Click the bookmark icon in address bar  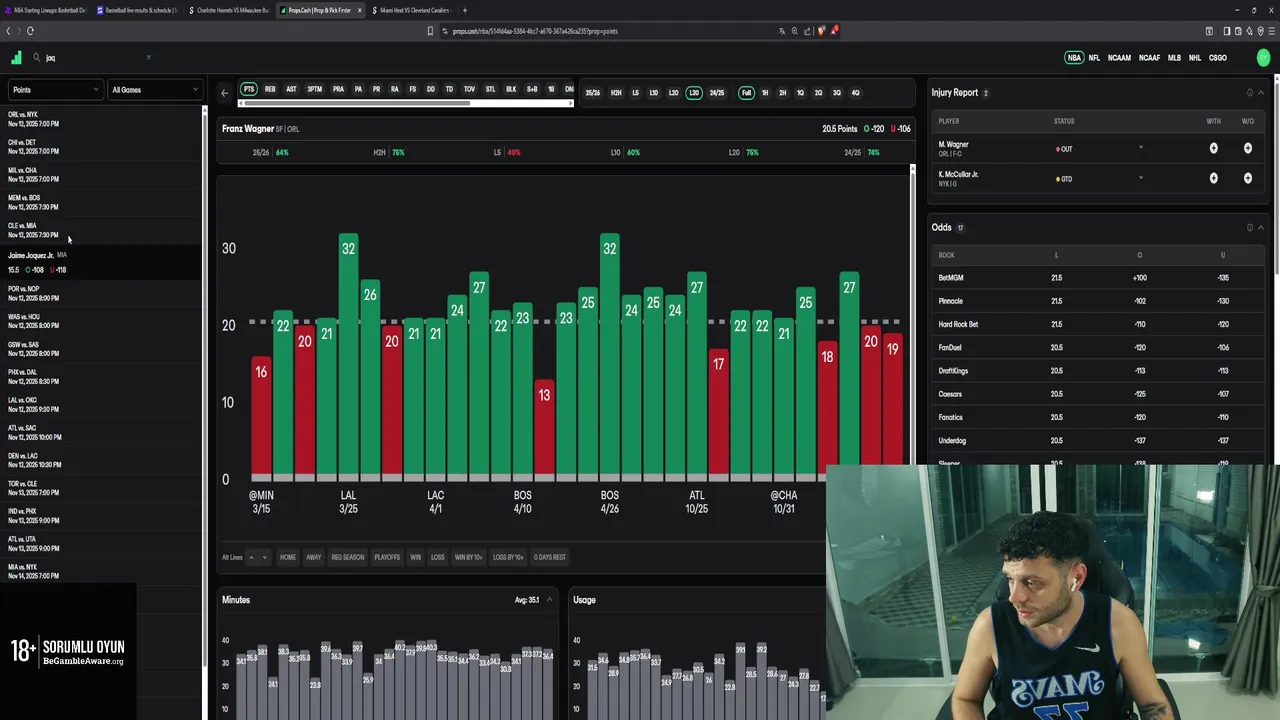[430, 31]
